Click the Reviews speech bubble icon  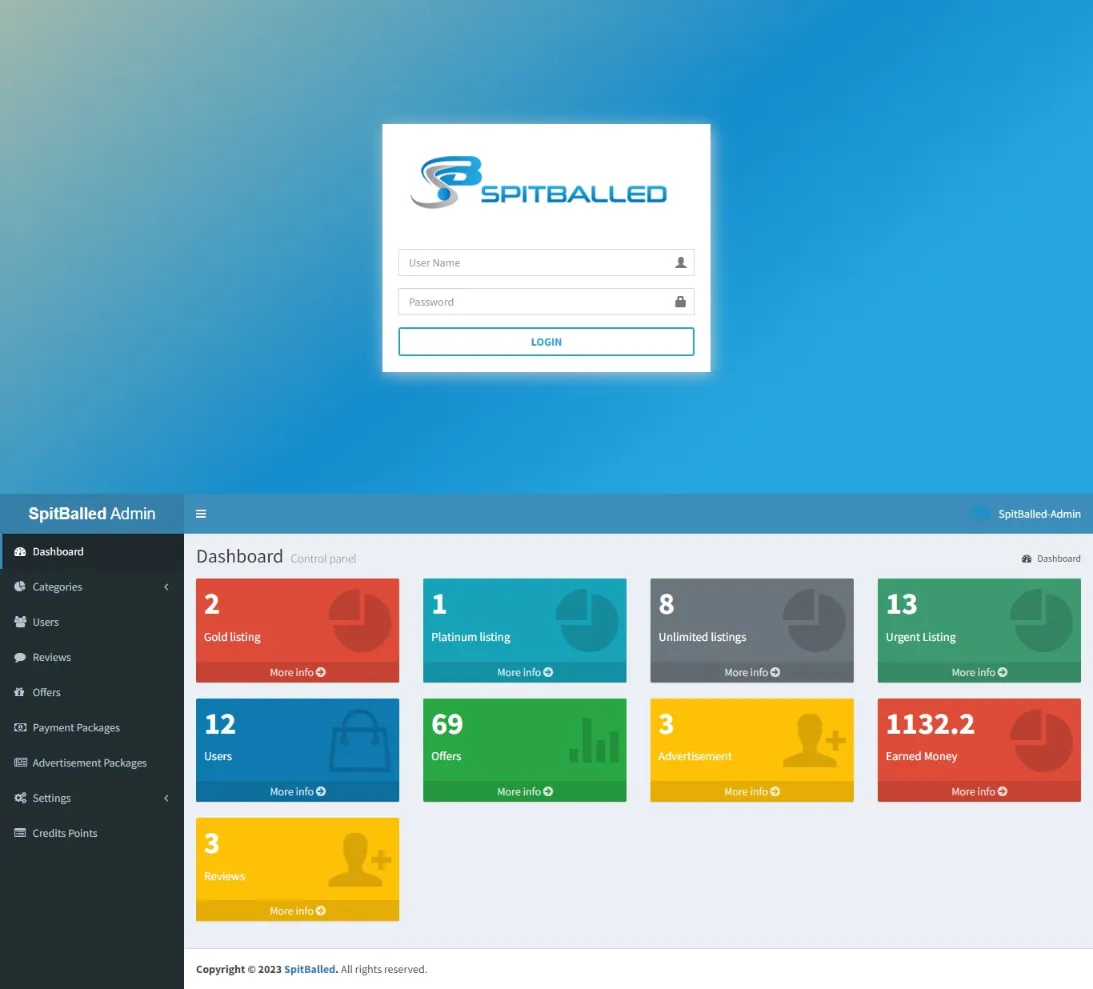tap(20, 657)
